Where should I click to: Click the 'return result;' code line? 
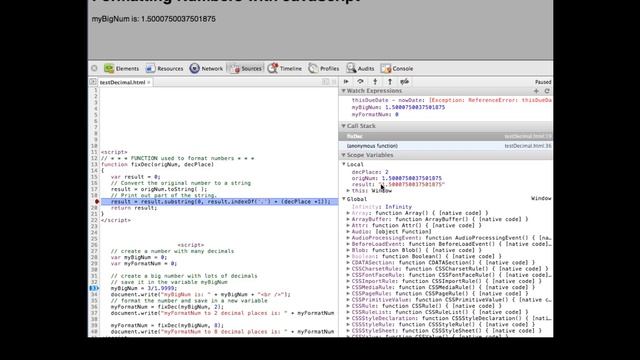(x=134, y=208)
